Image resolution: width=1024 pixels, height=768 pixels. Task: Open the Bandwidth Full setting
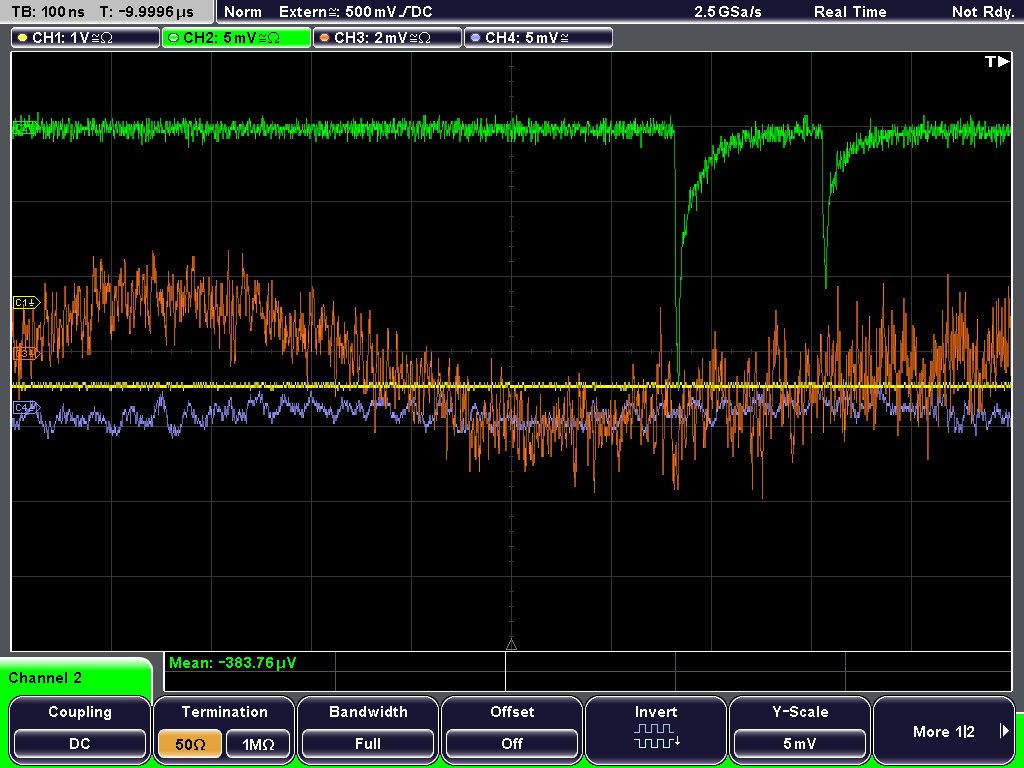pos(368,743)
